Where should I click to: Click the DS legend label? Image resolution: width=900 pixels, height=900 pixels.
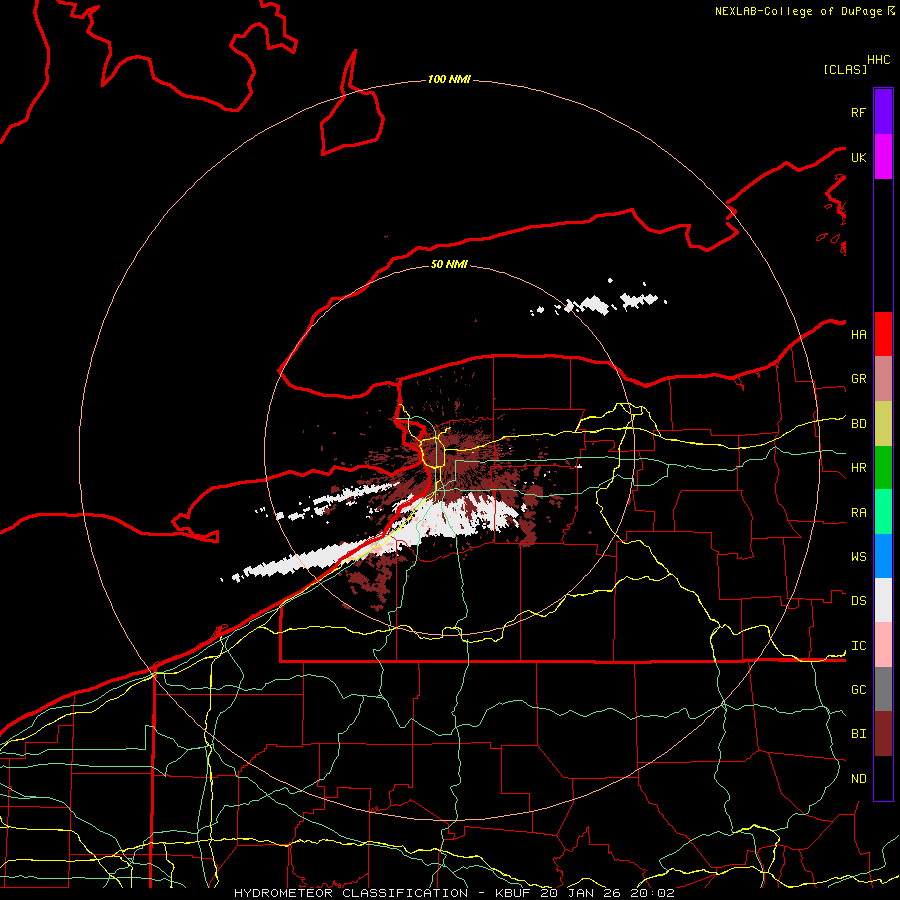pyautogui.click(x=858, y=601)
